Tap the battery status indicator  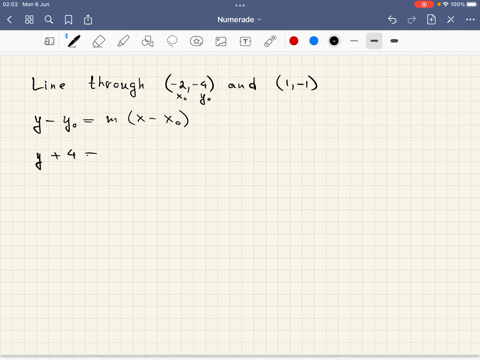click(472, 4)
